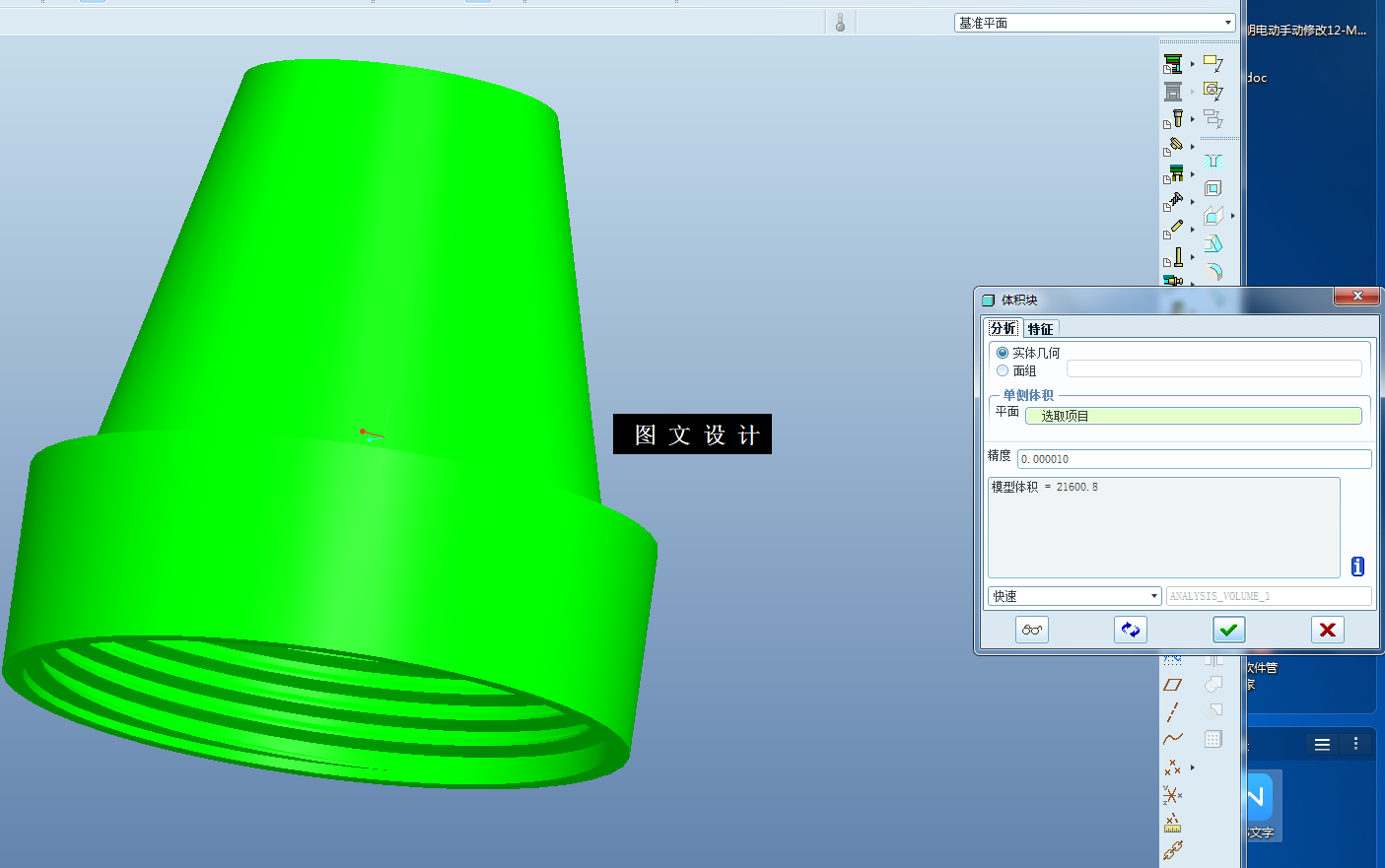The width and height of the screenshot is (1385, 868).
Task: Click the traffic light icon in top bar
Action: tap(840, 23)
